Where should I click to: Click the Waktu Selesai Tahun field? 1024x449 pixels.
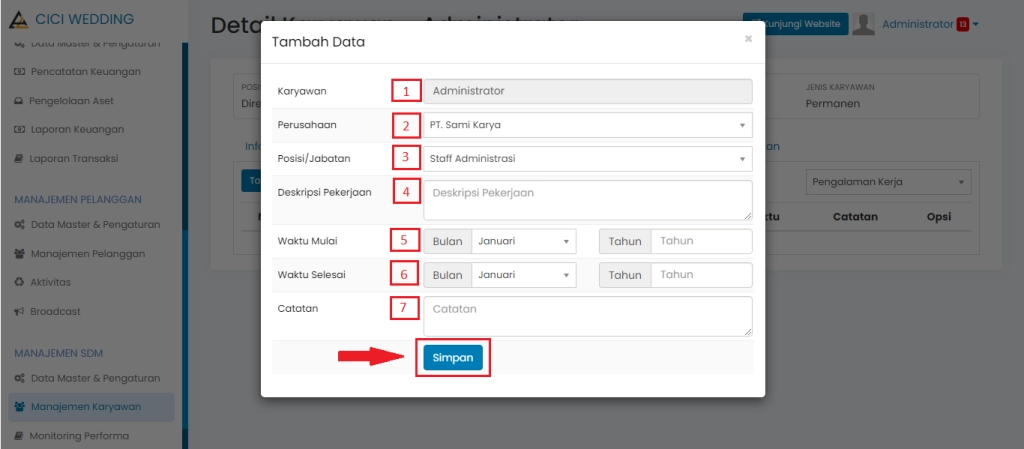point(700,275)
